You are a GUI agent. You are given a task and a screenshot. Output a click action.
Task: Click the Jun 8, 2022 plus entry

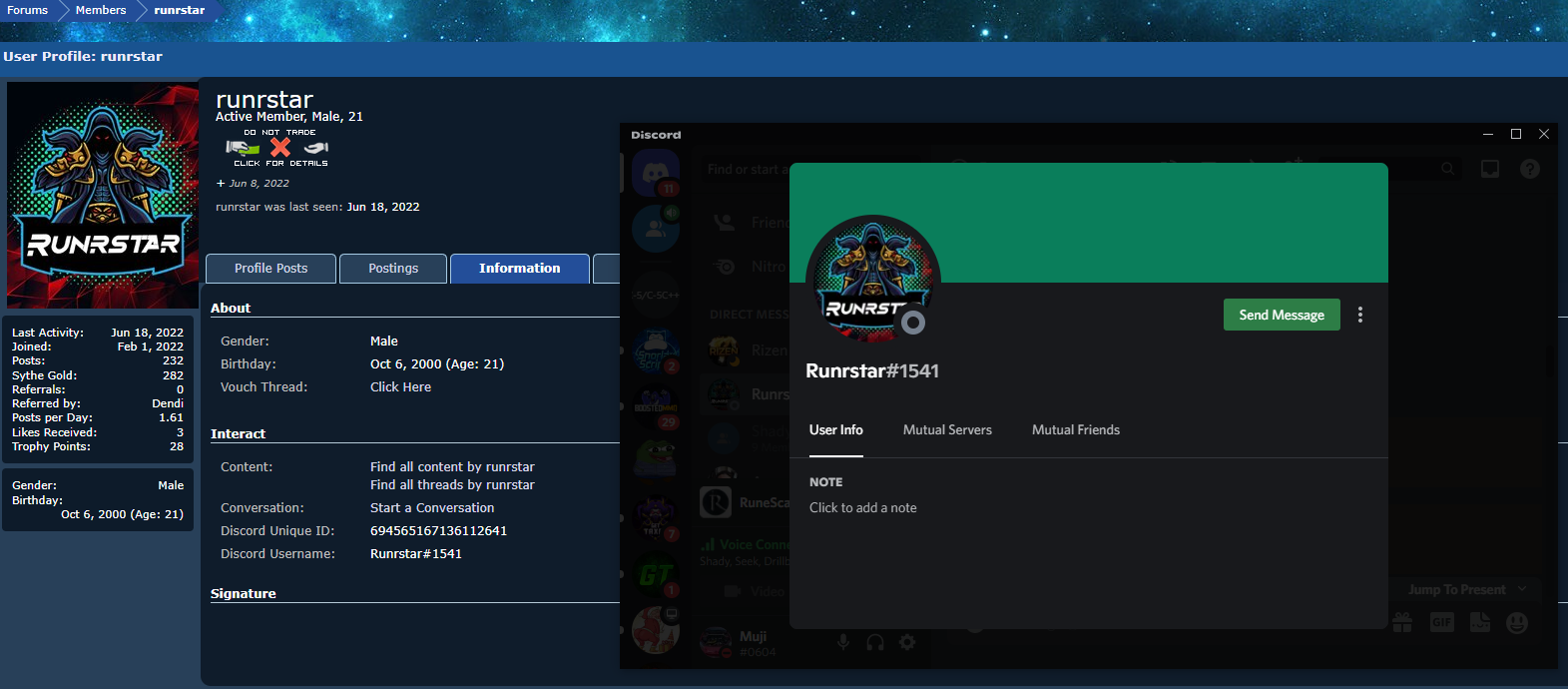coord(253,184)
